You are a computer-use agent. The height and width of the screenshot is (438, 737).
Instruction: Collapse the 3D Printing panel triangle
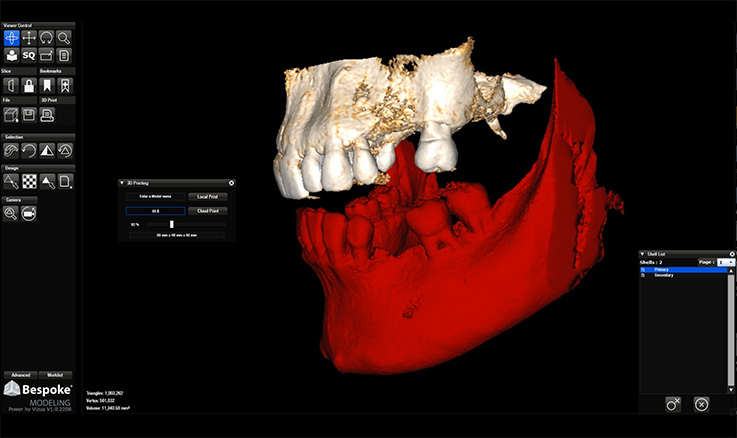123,183
